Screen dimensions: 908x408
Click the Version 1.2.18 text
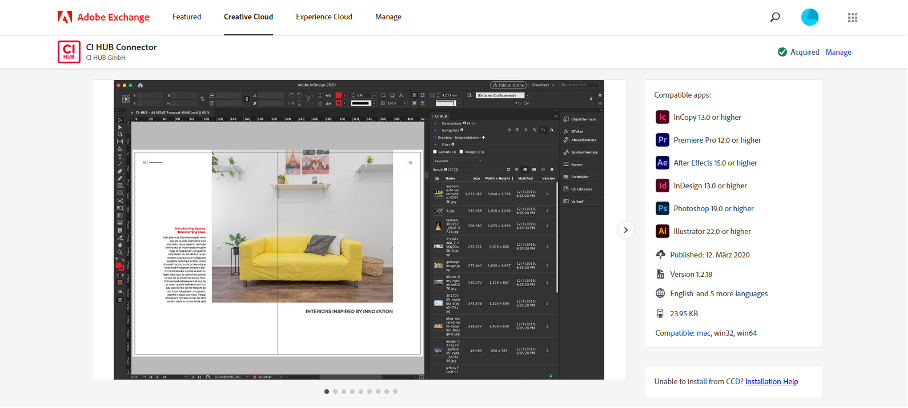coord(692,274)
